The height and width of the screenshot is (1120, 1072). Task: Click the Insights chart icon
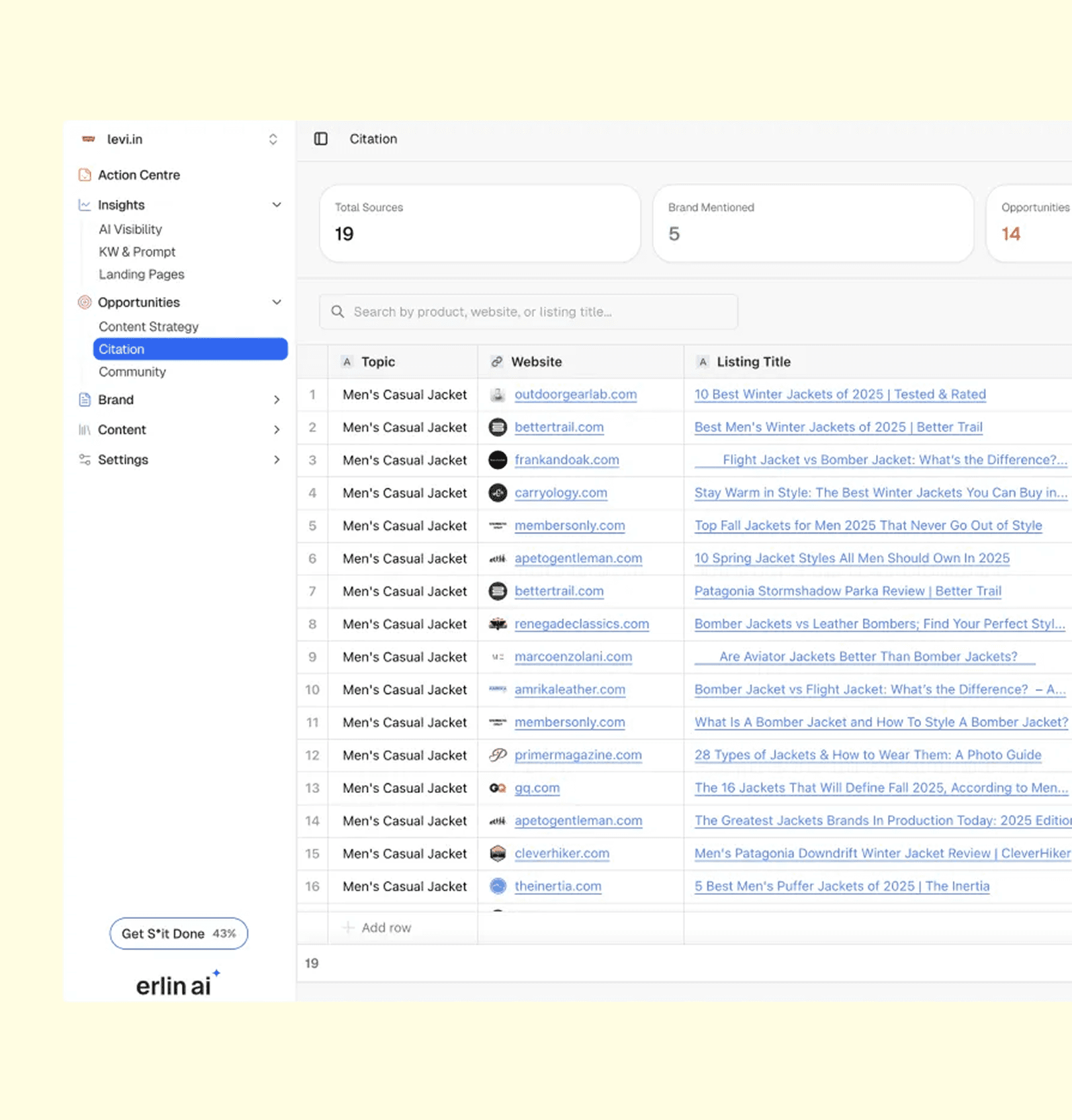85,205
